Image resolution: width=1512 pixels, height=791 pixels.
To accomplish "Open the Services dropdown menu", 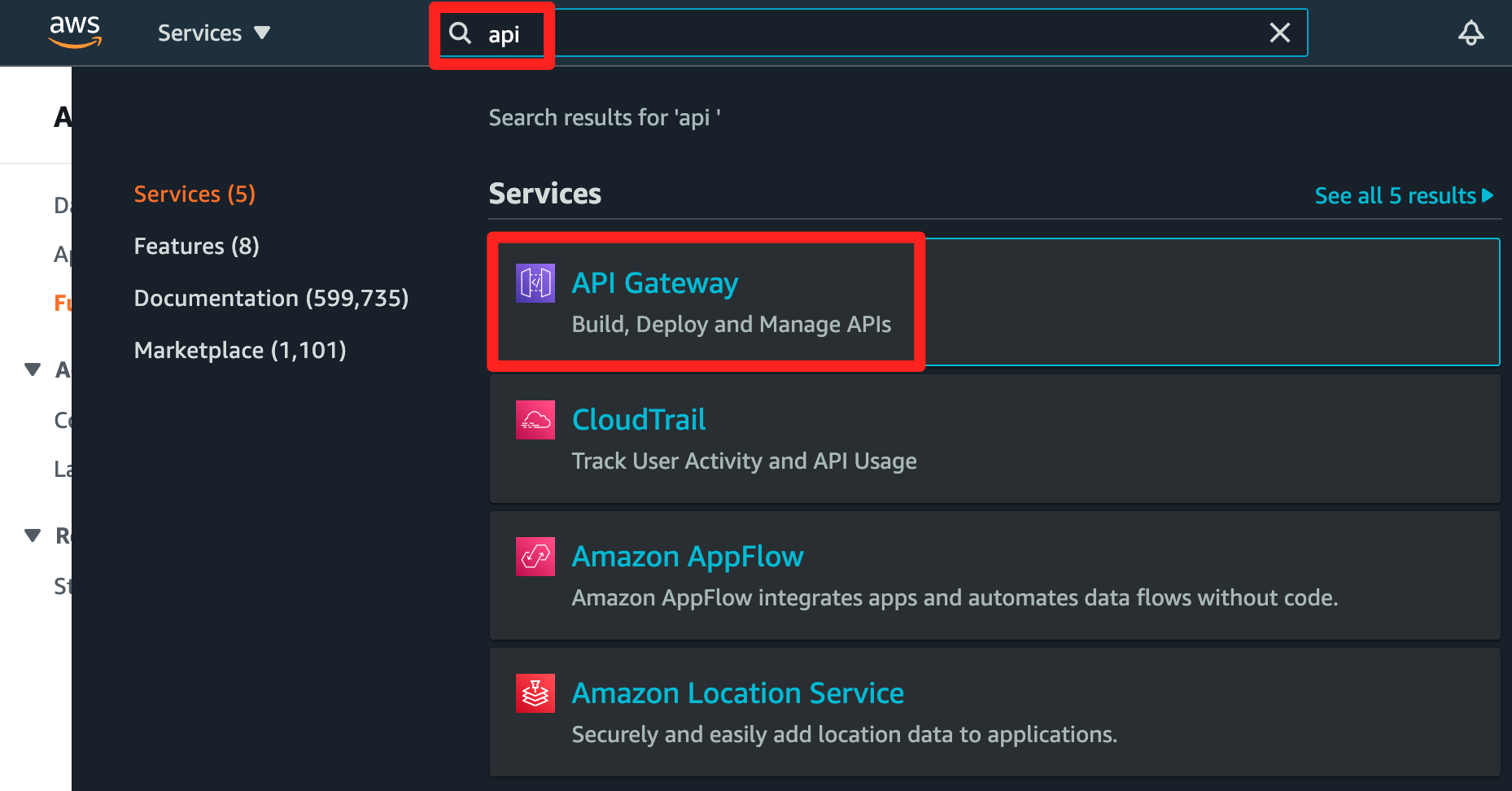I will coord(214,33).
